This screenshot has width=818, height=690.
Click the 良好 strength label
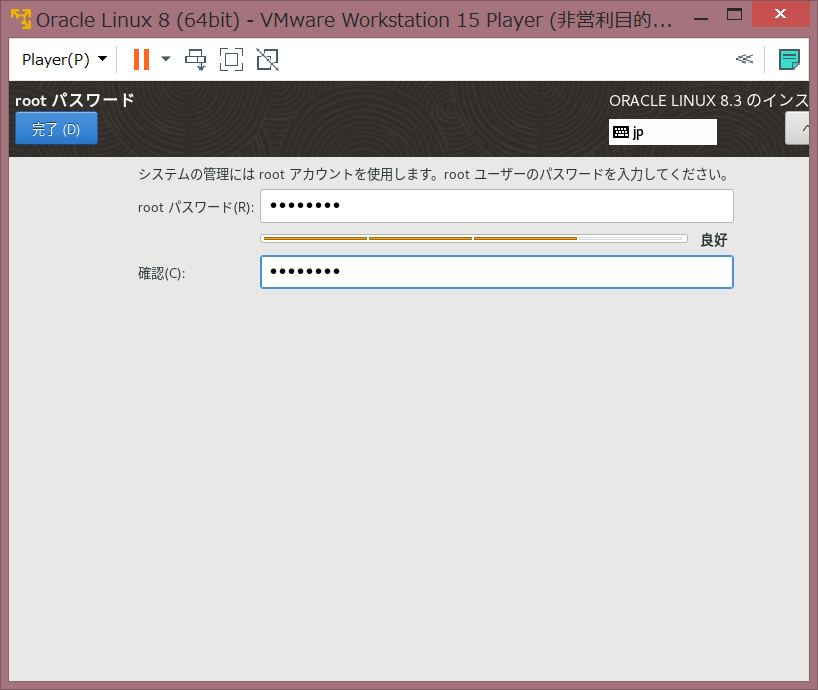tap(713, 240)
